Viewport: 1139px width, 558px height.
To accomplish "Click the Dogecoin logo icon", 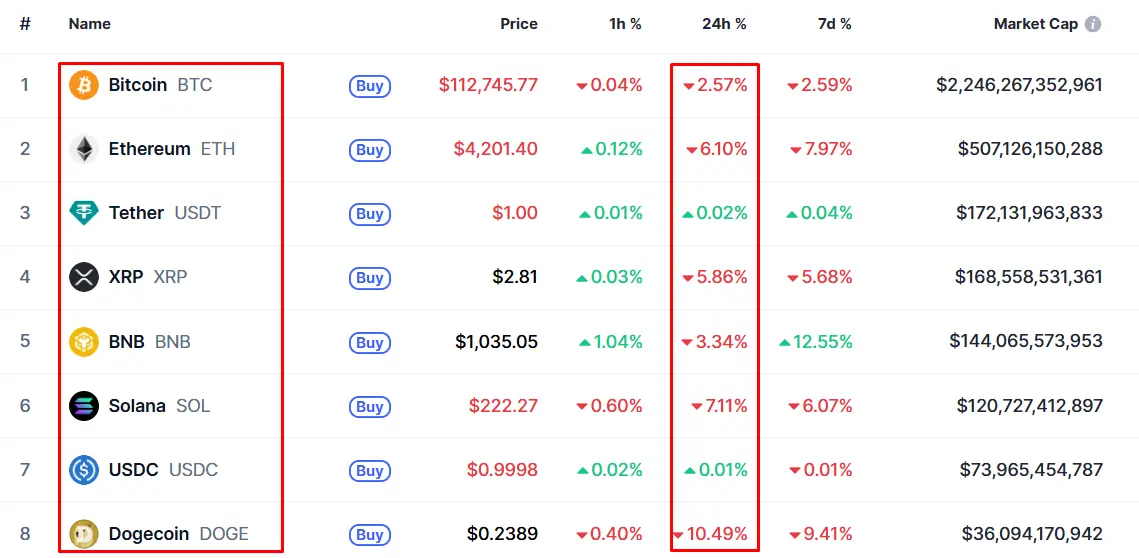I will [84, 534].
